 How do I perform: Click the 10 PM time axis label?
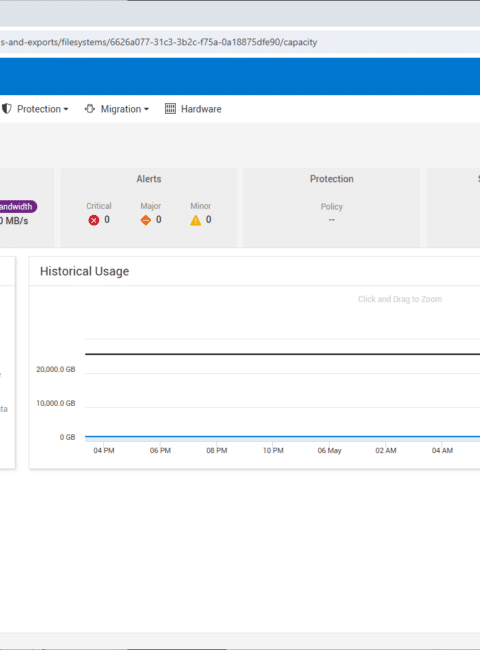click(x=273, y=450)
